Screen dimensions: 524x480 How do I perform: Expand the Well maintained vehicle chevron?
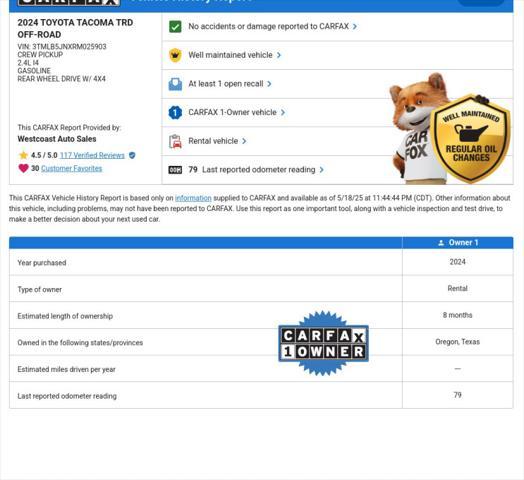coord(279,55)
